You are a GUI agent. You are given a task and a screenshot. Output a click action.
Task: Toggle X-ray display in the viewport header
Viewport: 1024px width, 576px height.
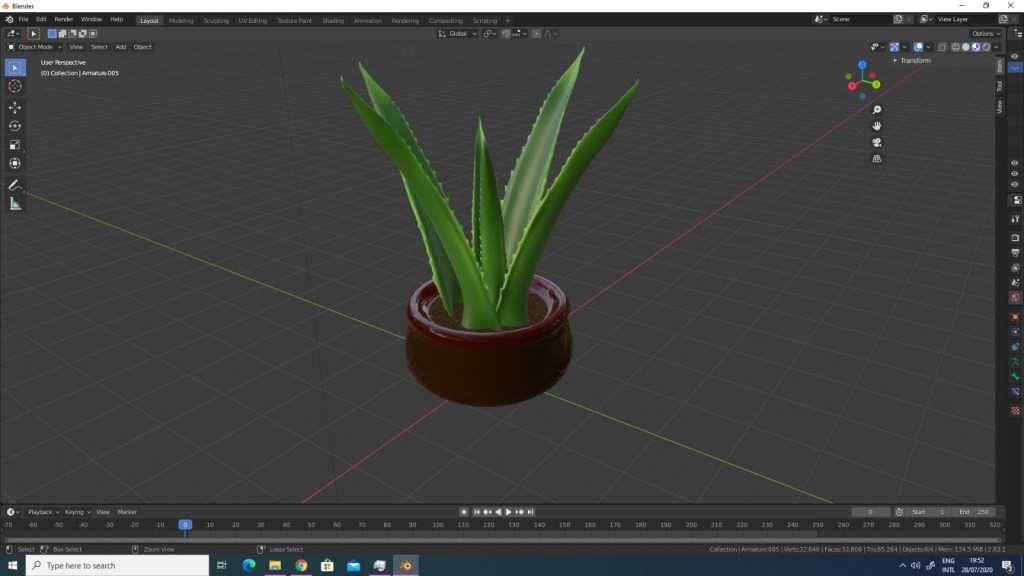[x=943, y=47]
